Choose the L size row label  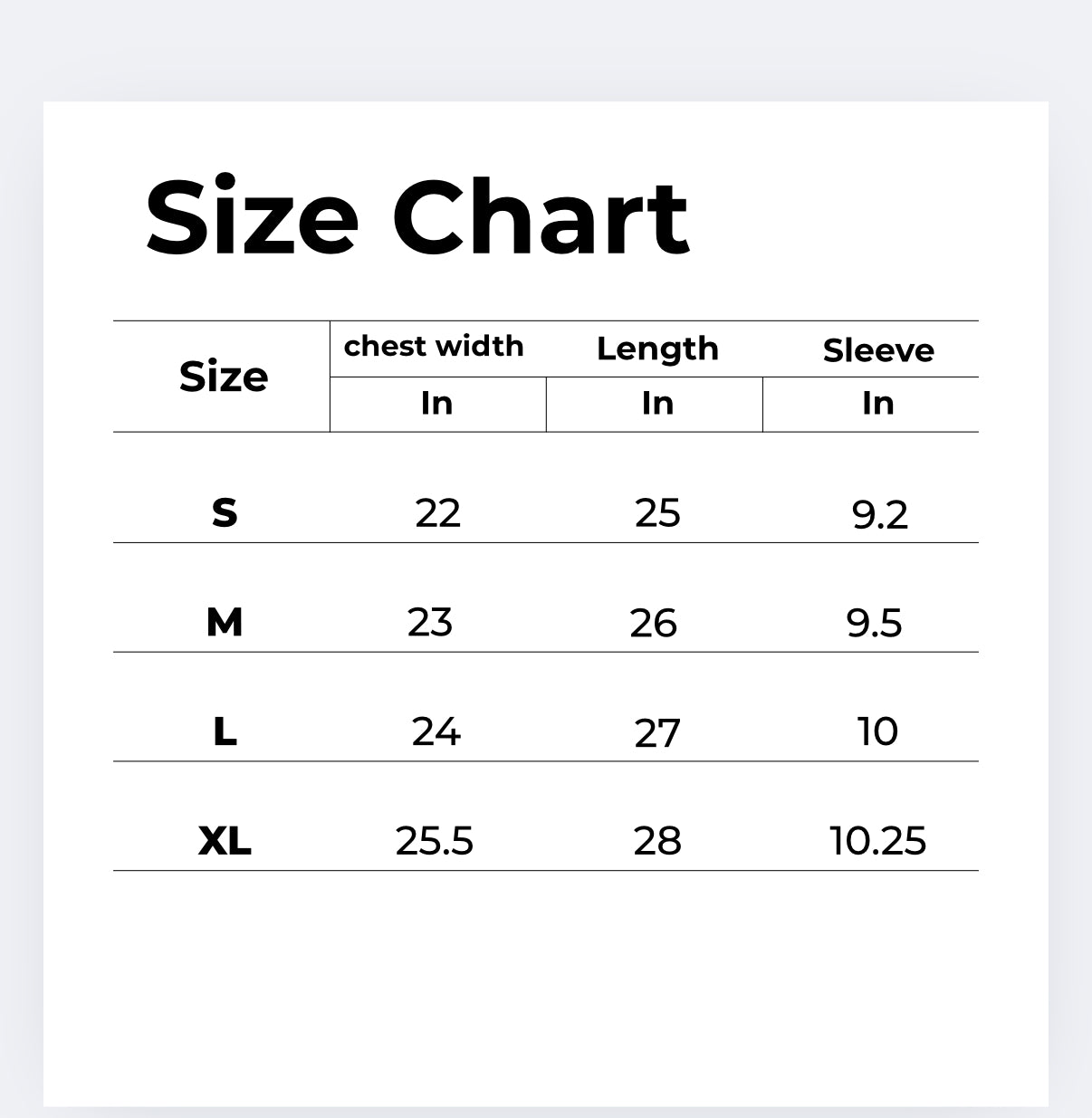[x=225, y=731]
